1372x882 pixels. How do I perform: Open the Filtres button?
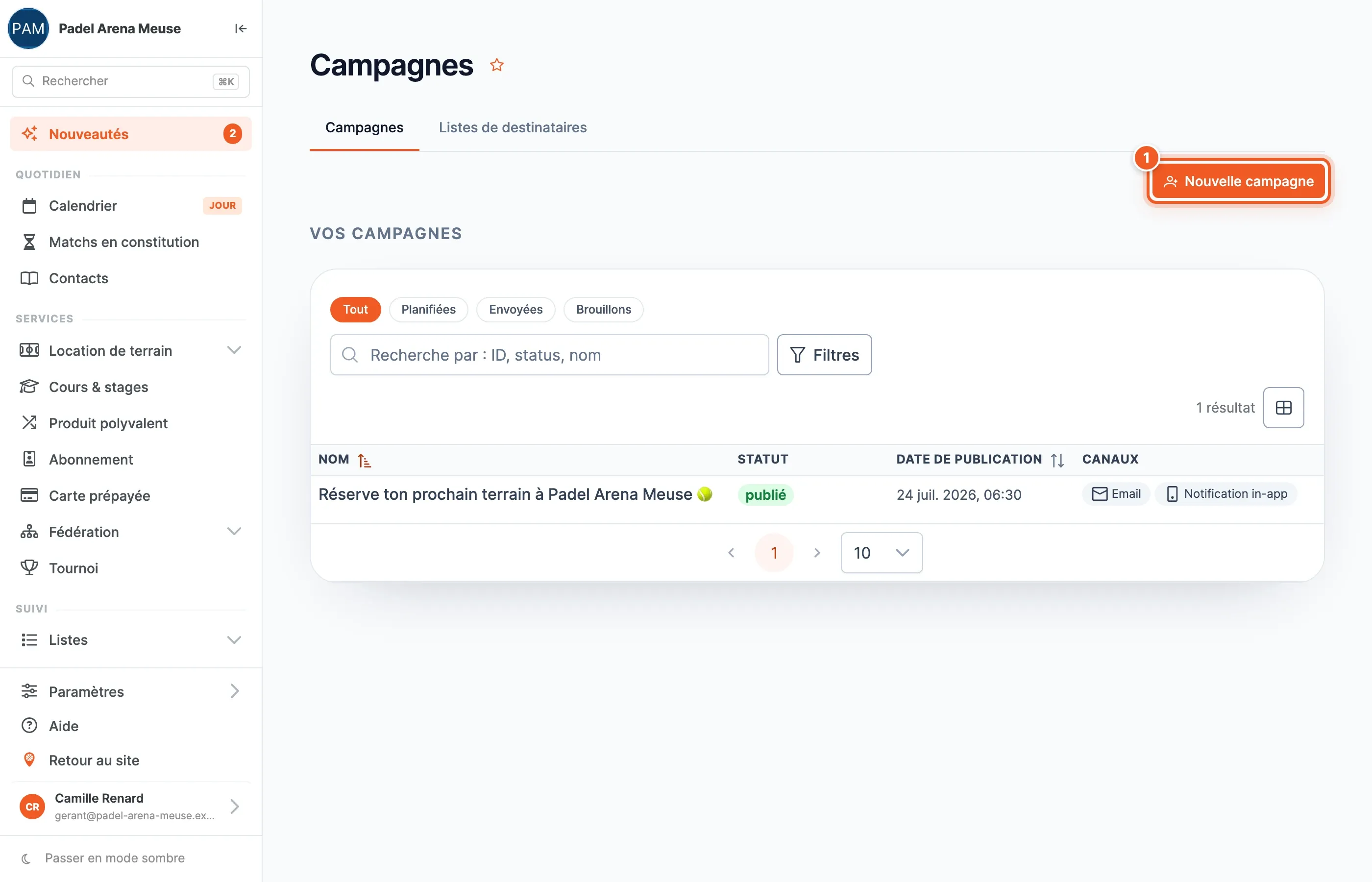[824, 355]
